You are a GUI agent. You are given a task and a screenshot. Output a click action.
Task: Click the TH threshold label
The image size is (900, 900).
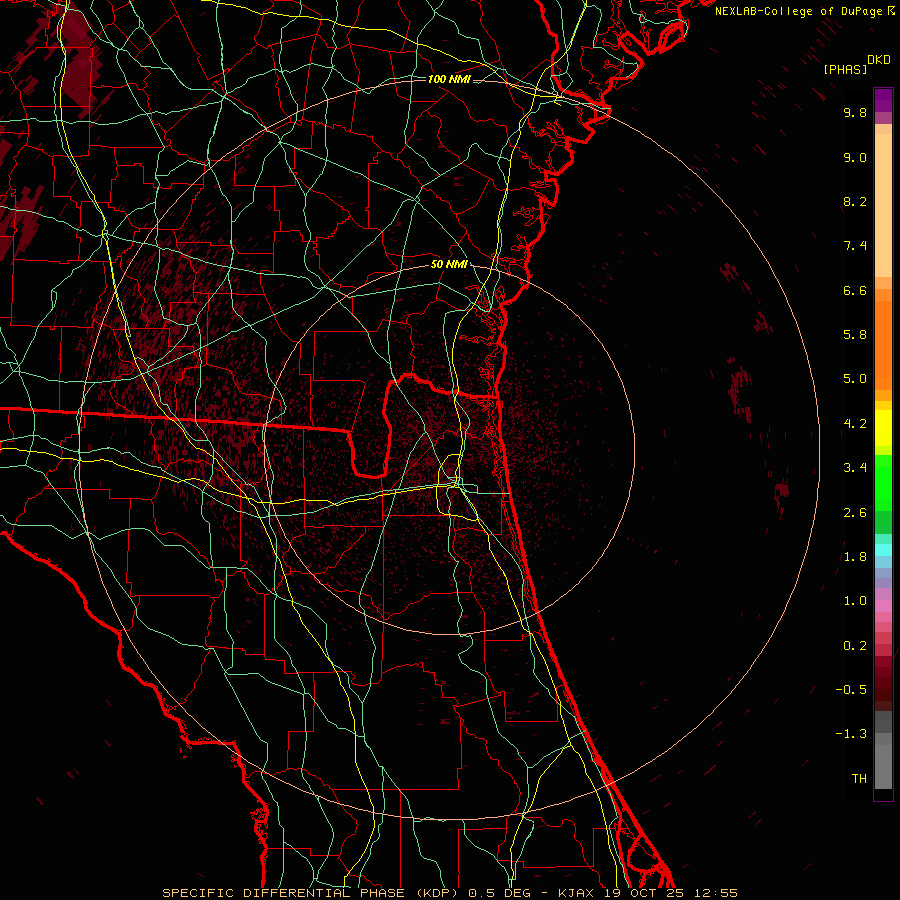(858, 778)
